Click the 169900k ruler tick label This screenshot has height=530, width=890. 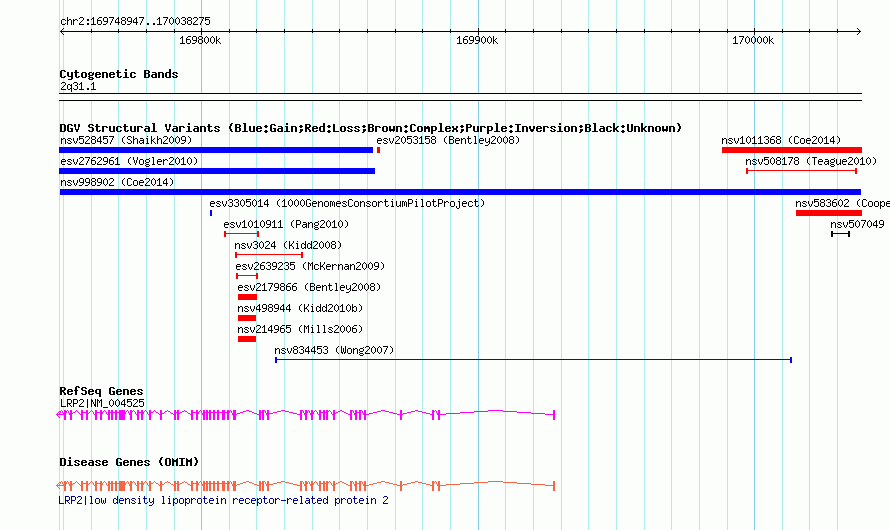[477, 41]
